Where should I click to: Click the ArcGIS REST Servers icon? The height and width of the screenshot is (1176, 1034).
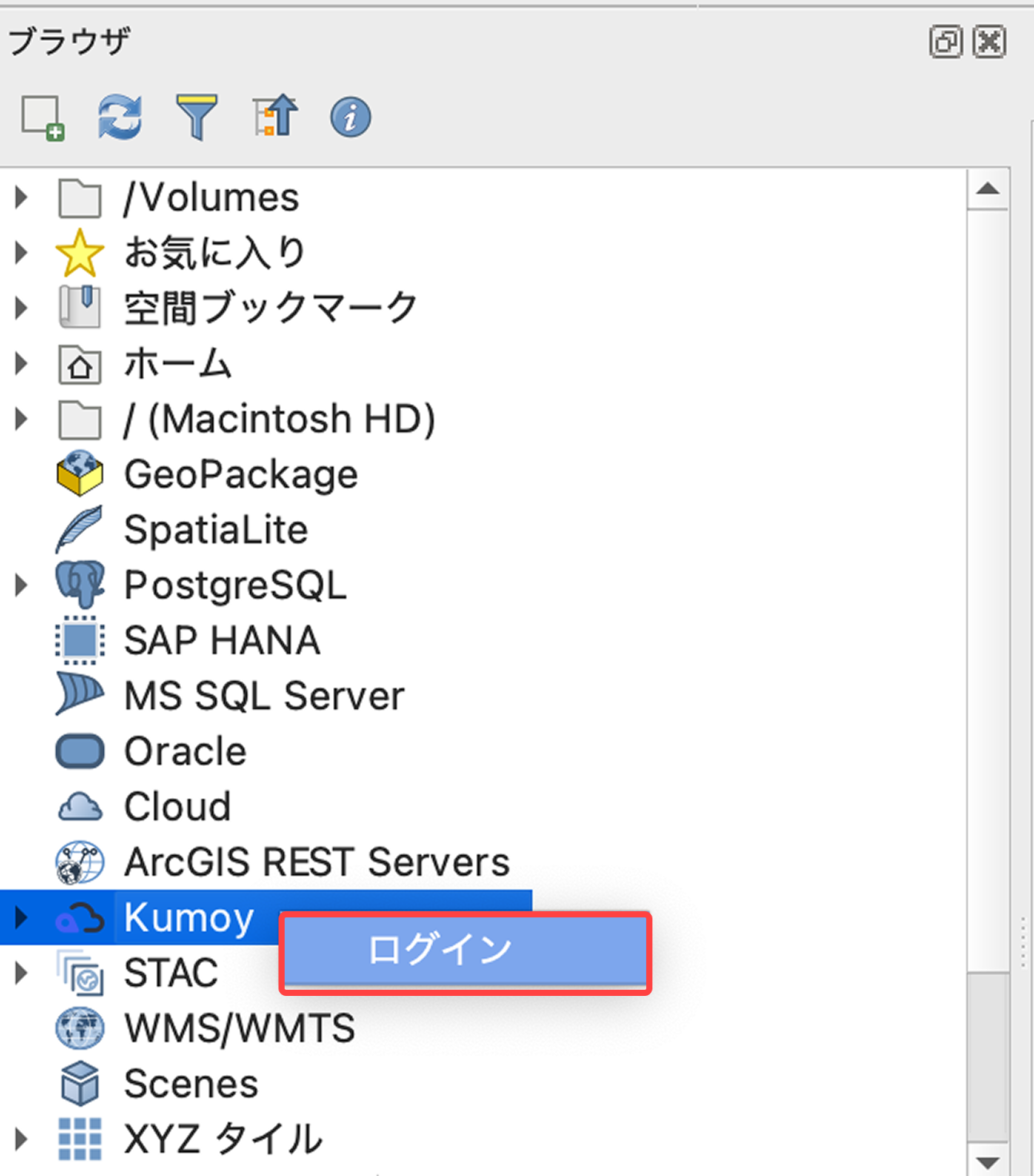point(79,862)
